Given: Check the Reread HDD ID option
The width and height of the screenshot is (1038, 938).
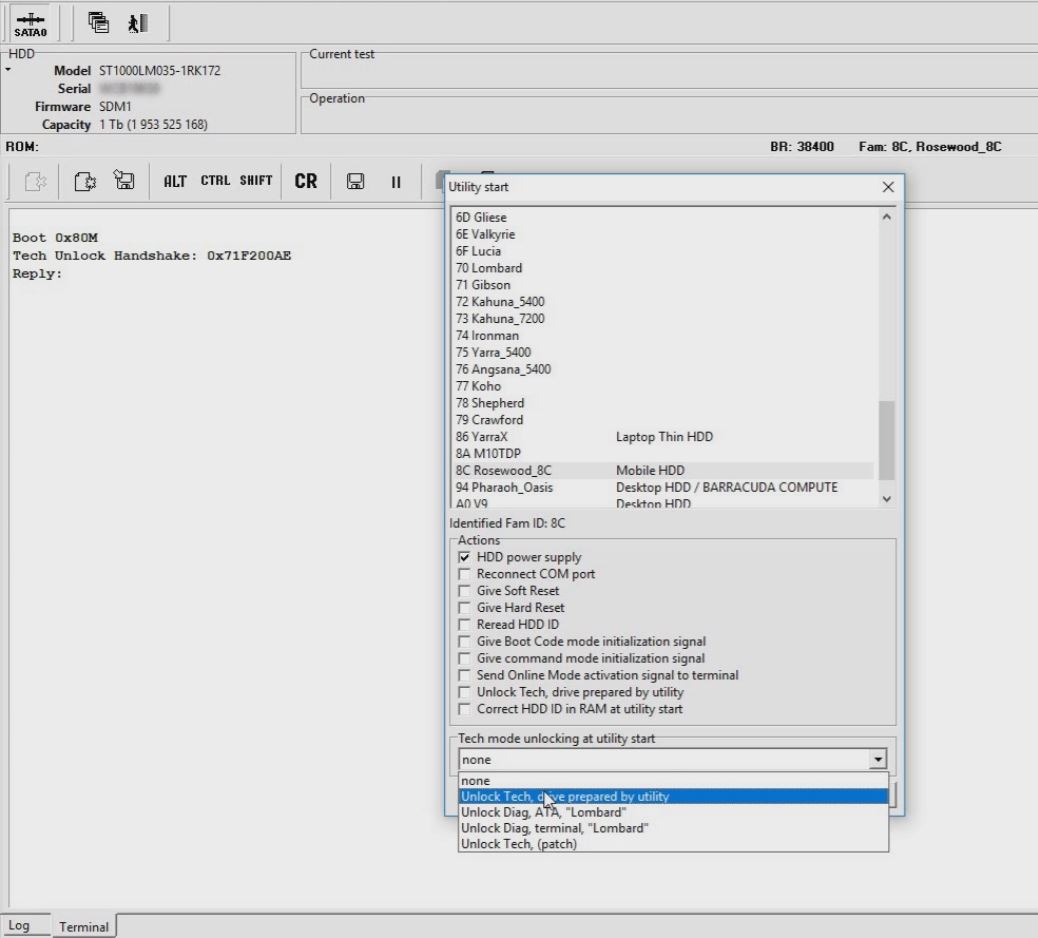Looking at the screenshot, I should pos(464,625).
